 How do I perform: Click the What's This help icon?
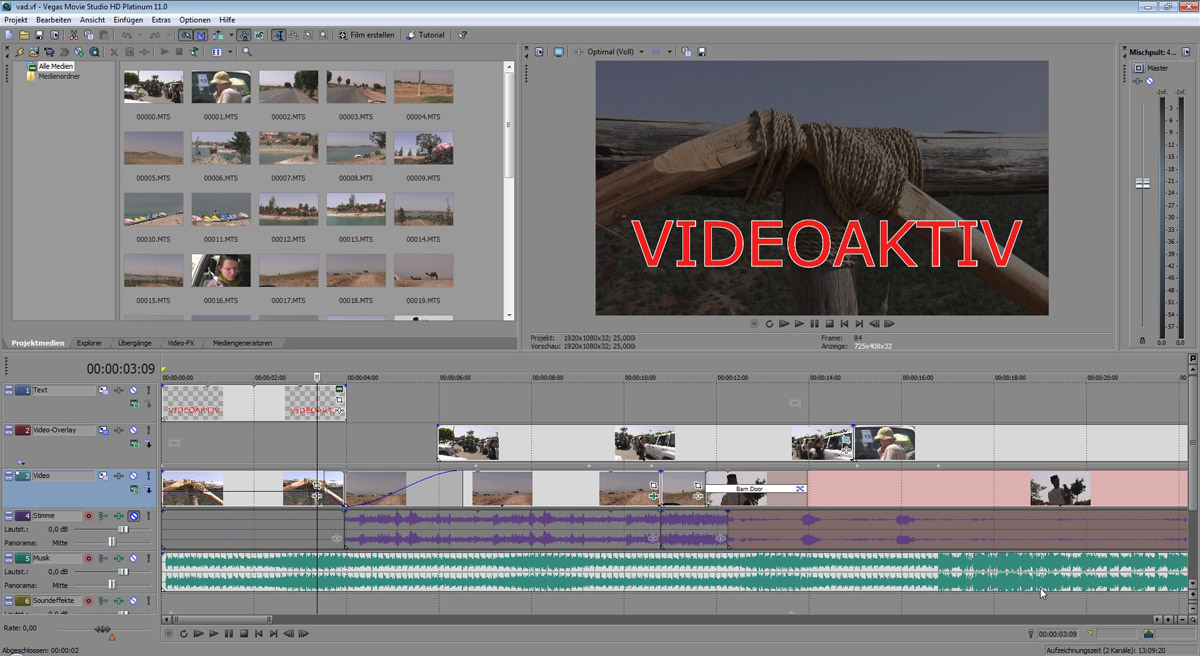click(x=463, y=35)
